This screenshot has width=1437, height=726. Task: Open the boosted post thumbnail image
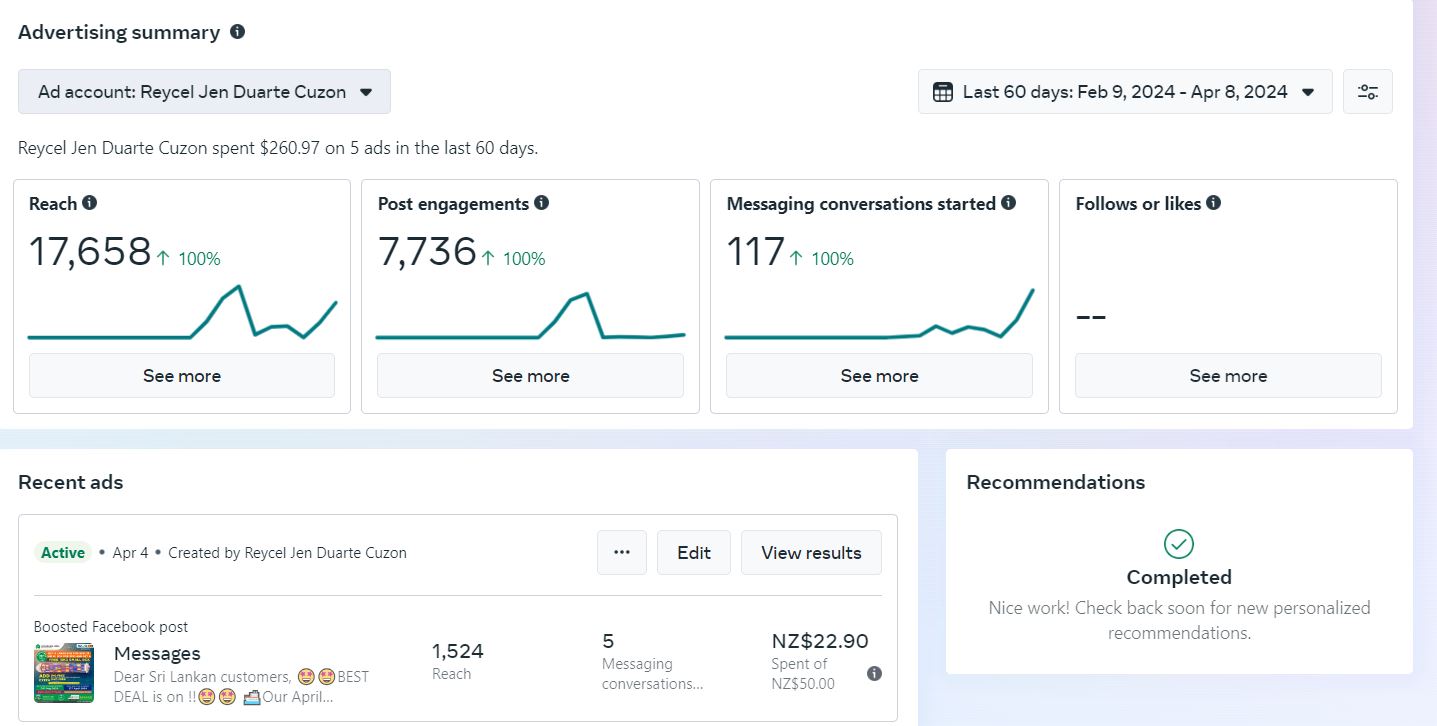point(64,673)
